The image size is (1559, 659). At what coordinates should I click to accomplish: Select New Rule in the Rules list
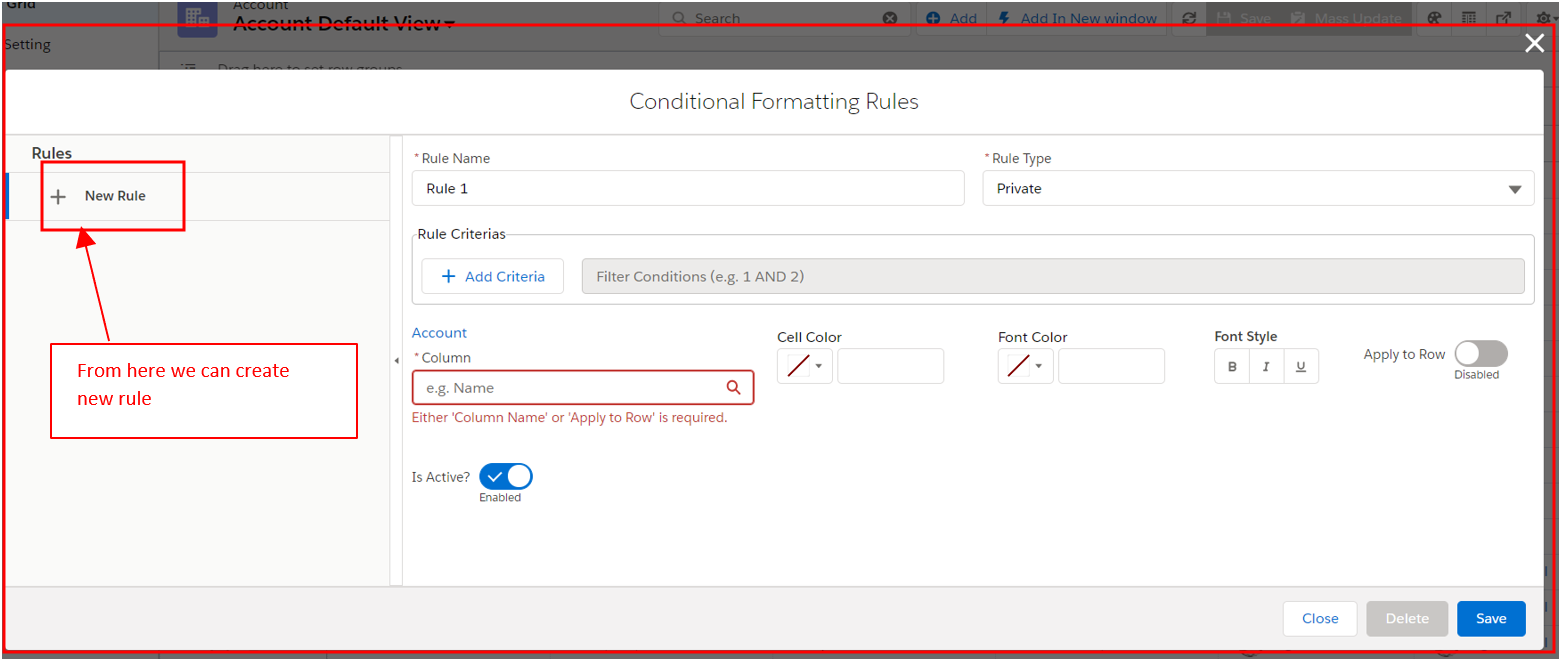point(115,196)
